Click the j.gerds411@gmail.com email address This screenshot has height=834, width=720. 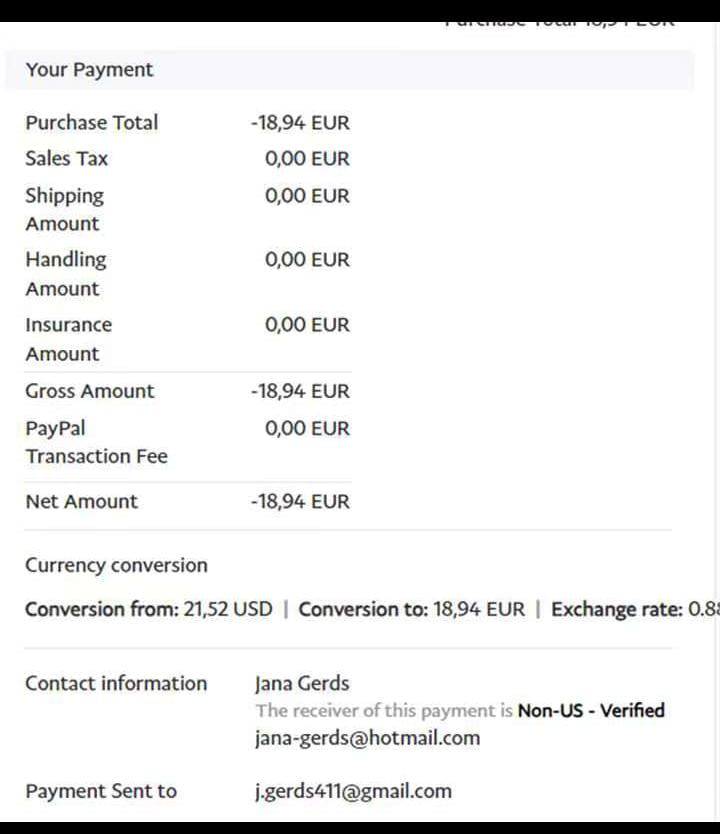(x=353, y=791)
